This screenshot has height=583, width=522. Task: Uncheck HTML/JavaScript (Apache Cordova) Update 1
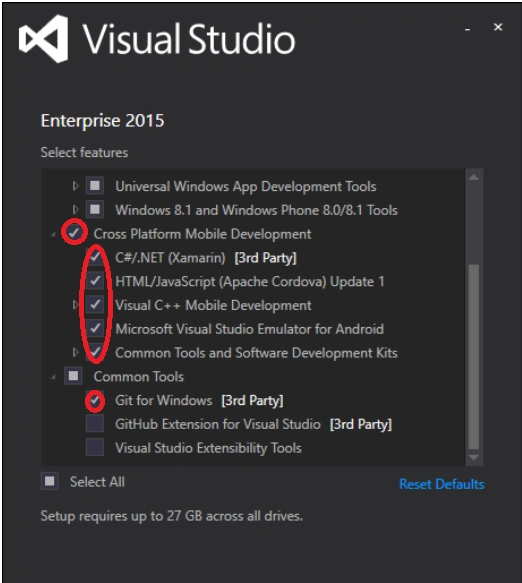click(95, 281)
